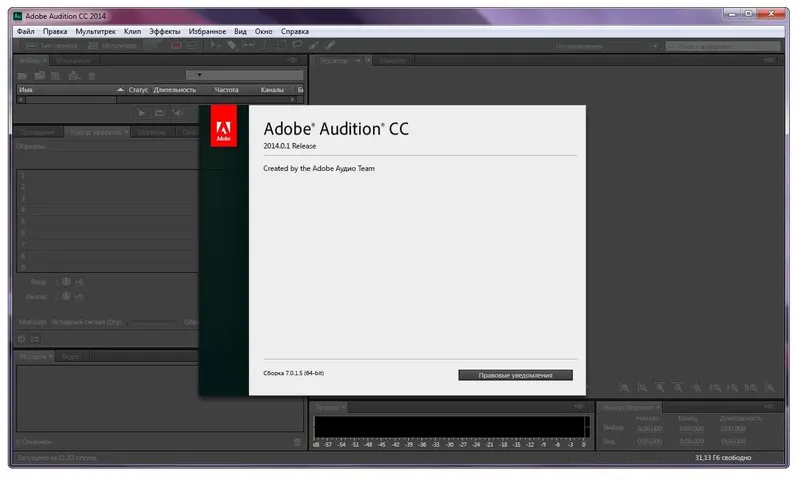Open the Мультитрек menu

point(95,31)
